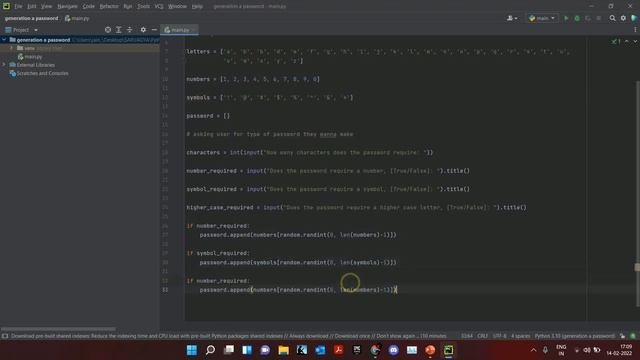The image size is (640, 360).
Task: Click the Debug bug icon
Action: point(577,18)
